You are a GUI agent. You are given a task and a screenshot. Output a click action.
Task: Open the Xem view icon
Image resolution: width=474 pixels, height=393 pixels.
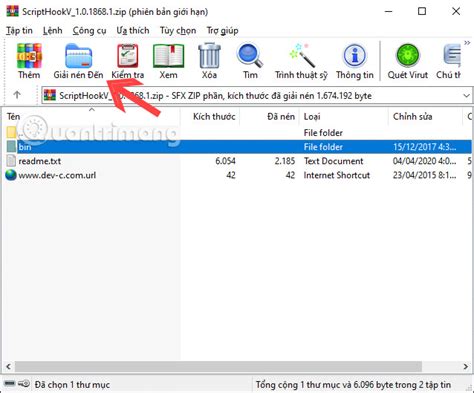tap(168, 56)
